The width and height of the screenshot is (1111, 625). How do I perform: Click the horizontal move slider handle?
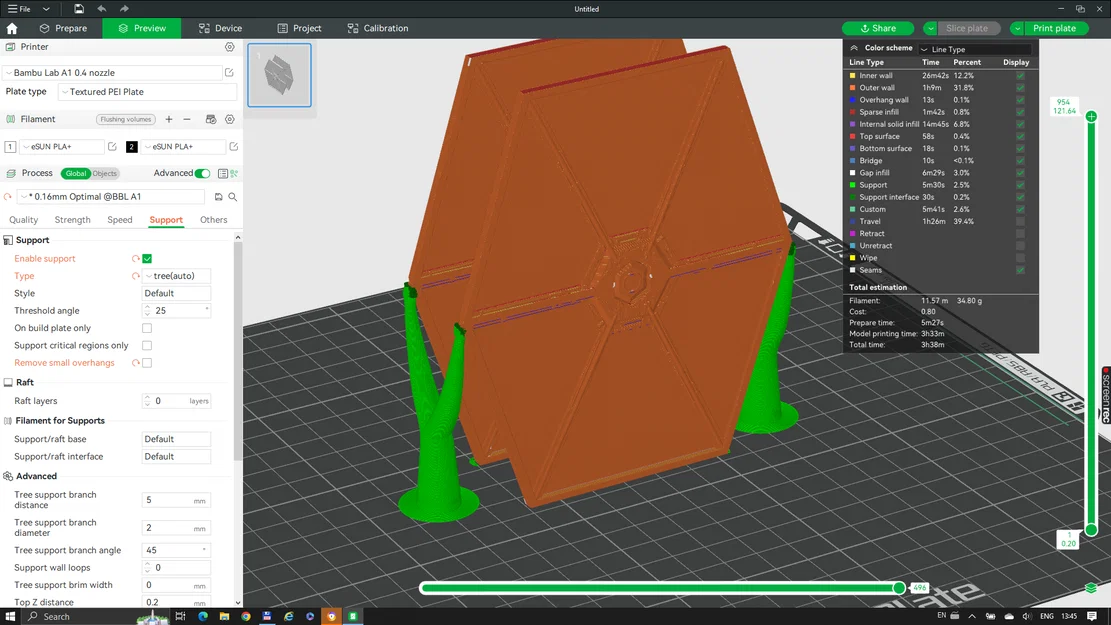(x=899, y=587)
